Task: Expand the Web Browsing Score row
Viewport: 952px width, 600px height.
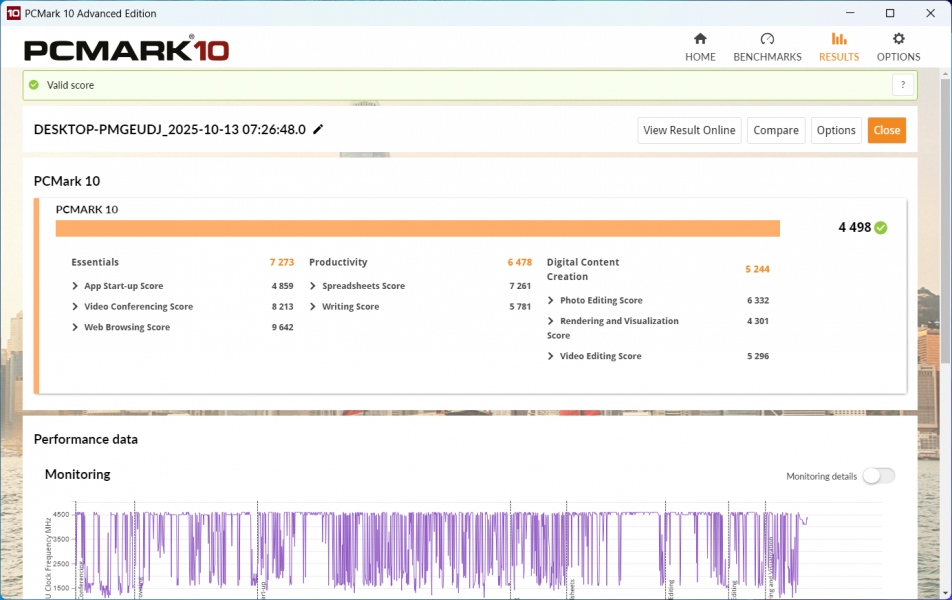Action: [x=75, y=327]
